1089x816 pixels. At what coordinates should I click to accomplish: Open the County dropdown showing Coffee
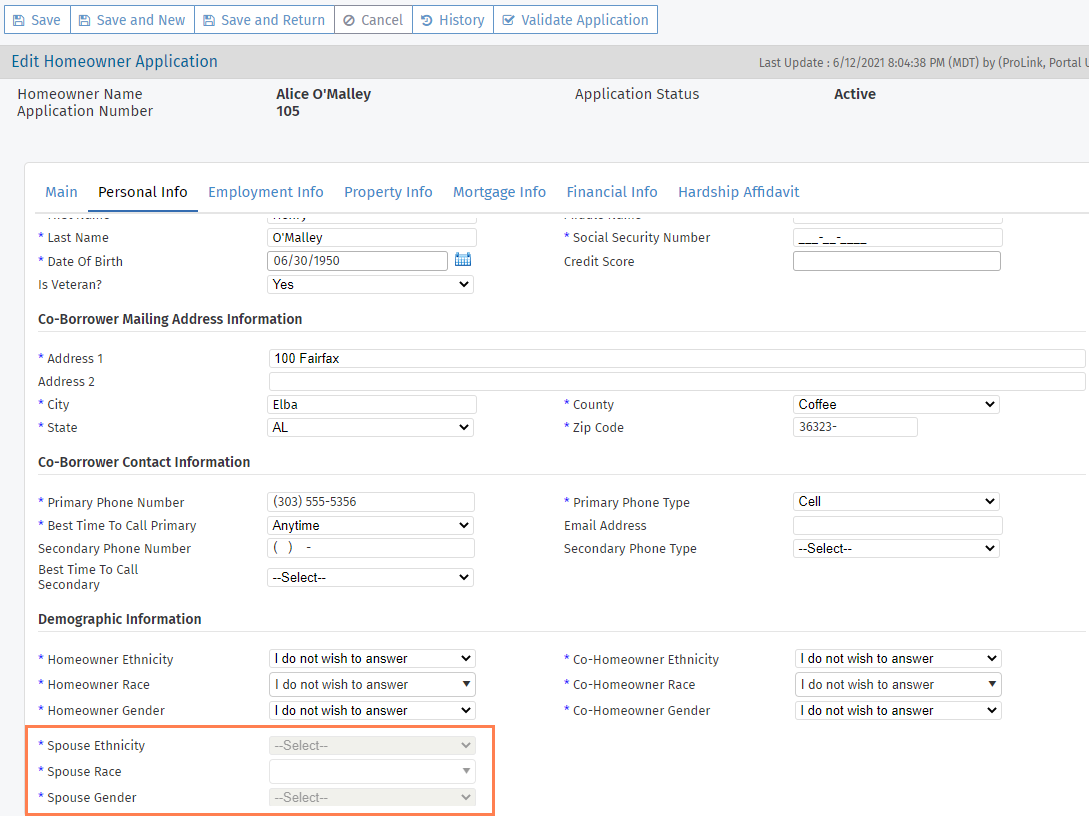[x=896, y=405]
